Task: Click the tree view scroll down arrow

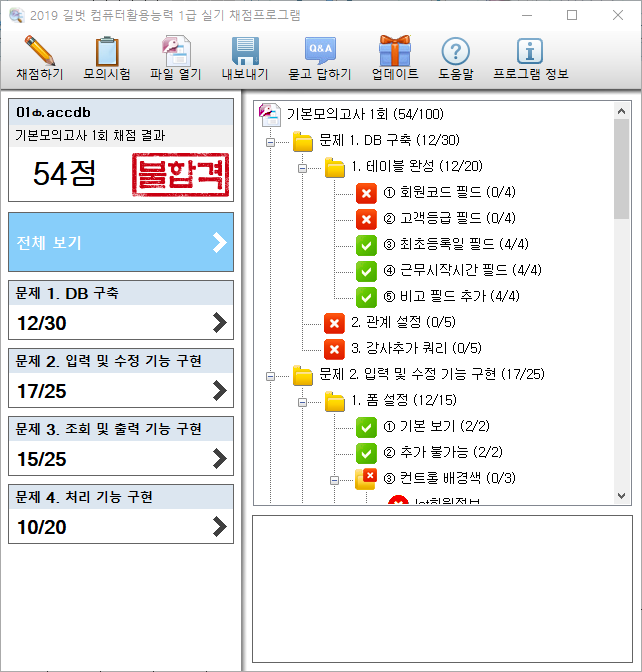Action: click(621, 495)
